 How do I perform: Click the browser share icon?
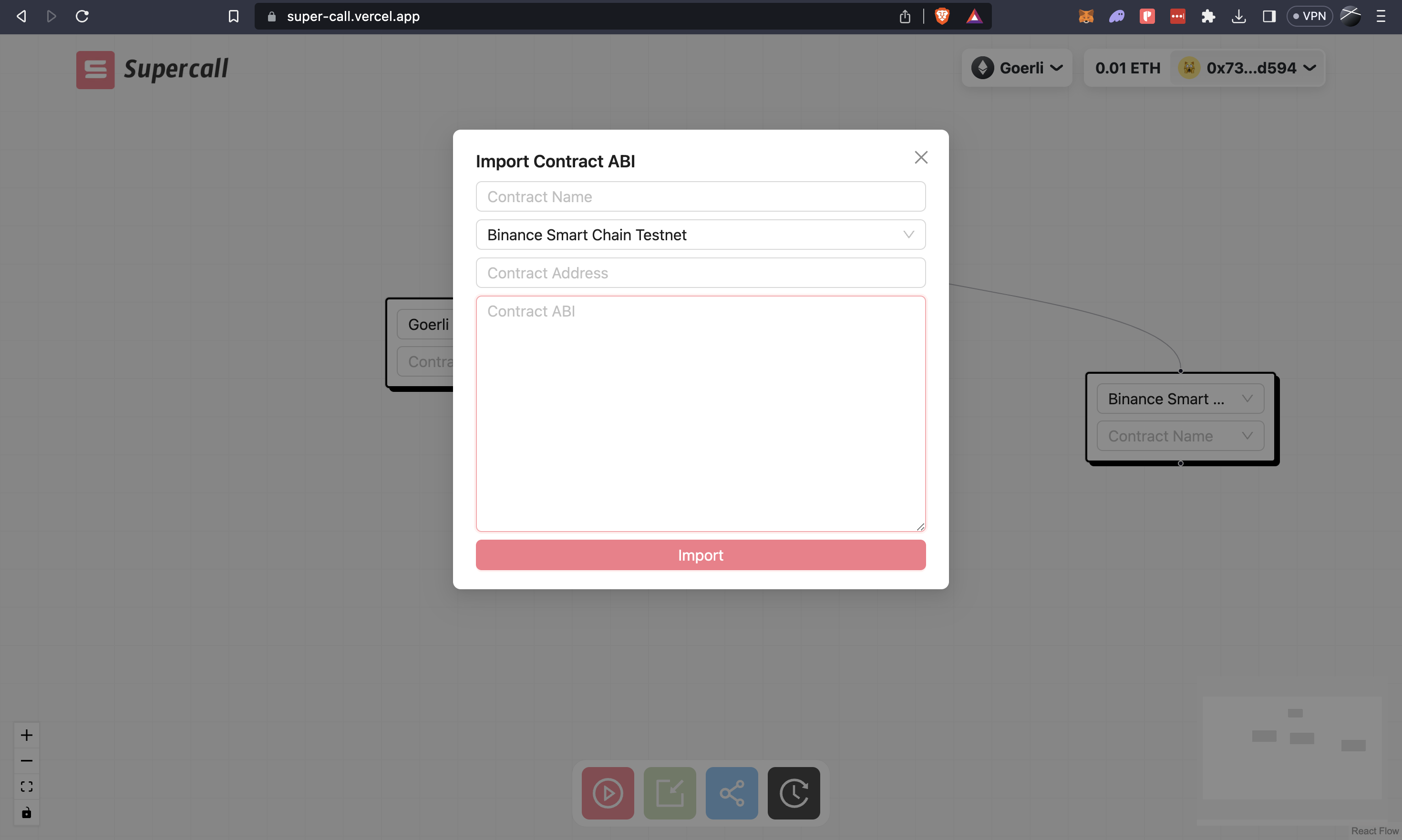(905, 16)
